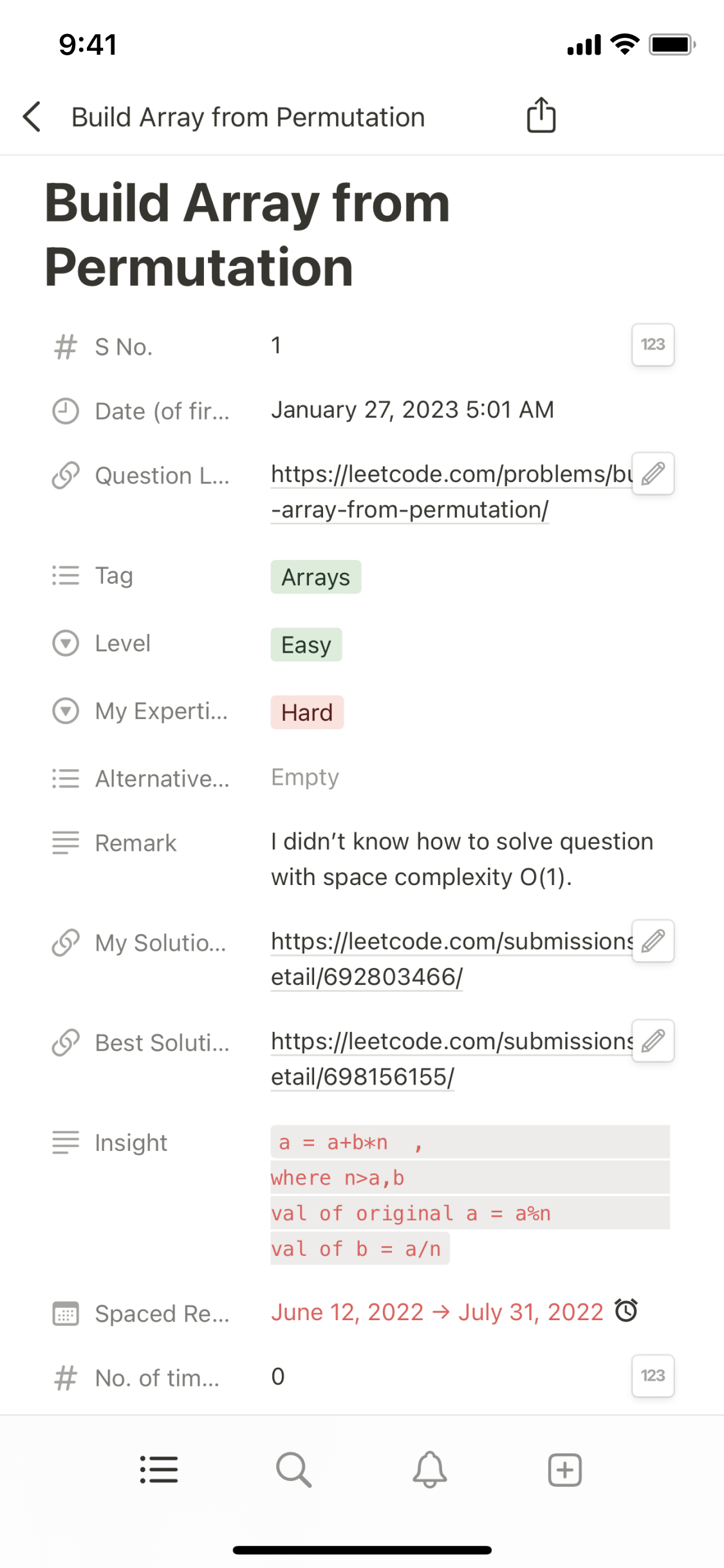Open My Expertise select showing Hard
Image resolution: width=724 pixels, height=1568 pixels.
pyautogui.click(x=307, y=713)
